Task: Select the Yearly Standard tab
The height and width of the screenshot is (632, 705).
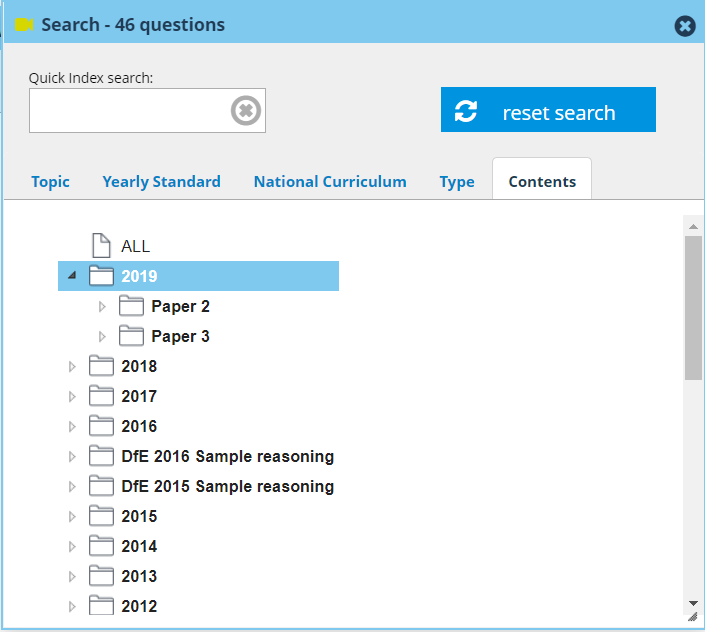Action: [x=161, y=181]
